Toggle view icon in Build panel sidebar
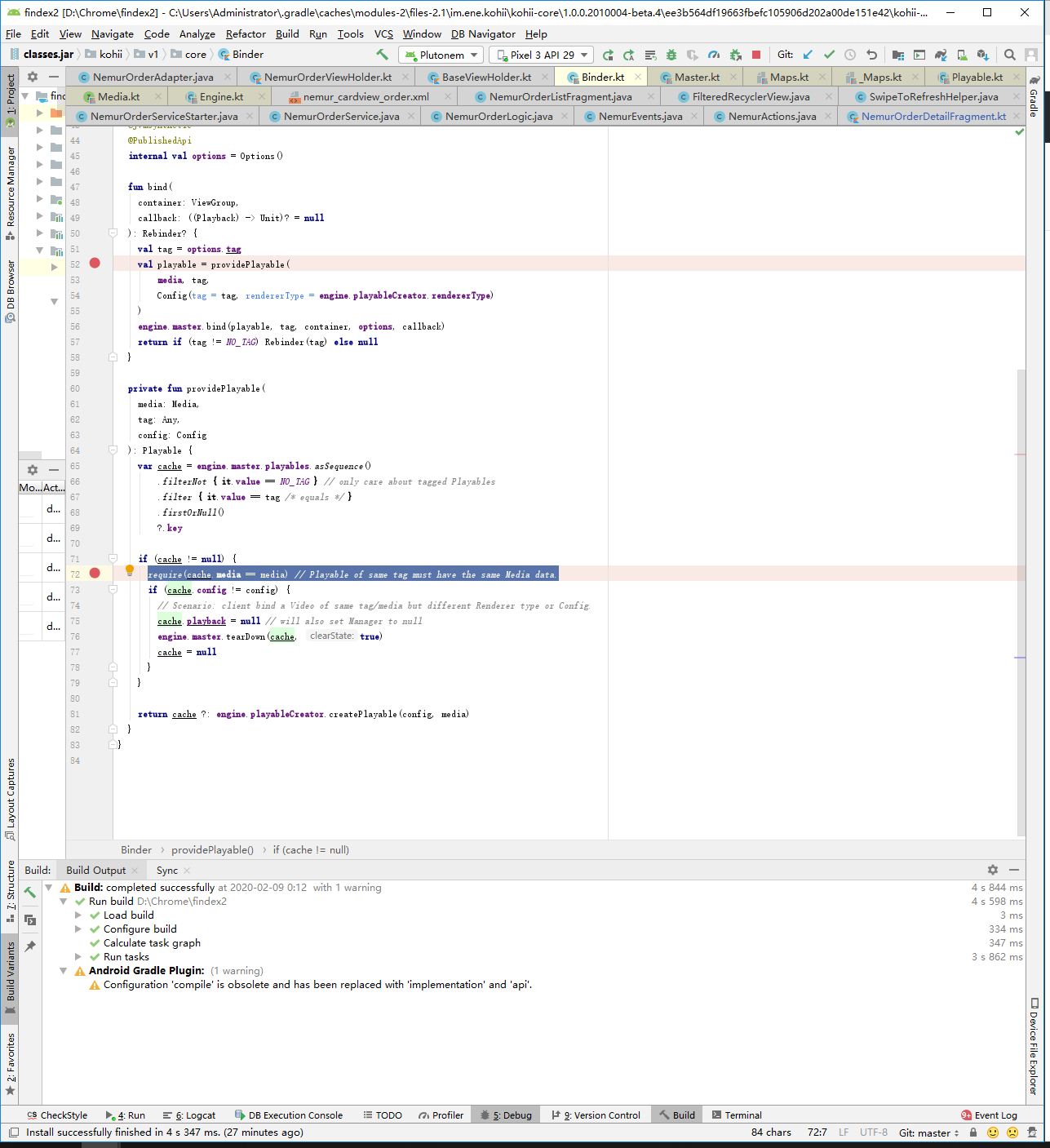1050x1148 pixels. 30,920
